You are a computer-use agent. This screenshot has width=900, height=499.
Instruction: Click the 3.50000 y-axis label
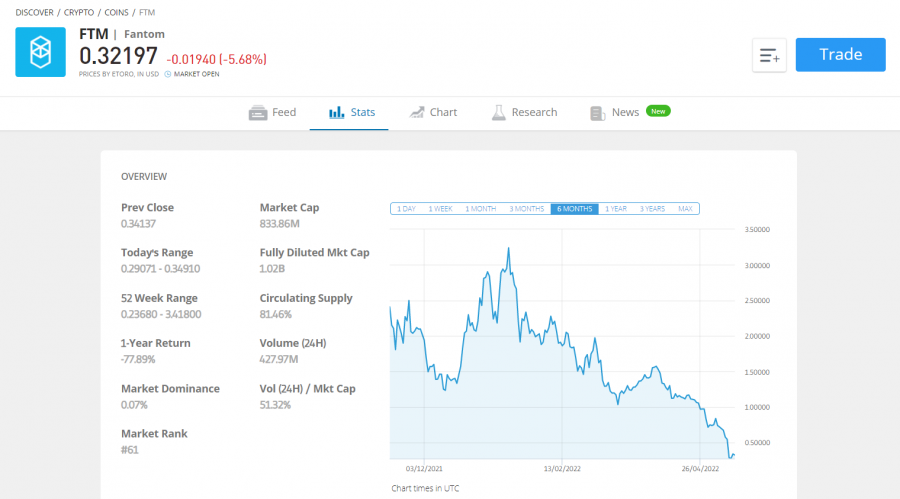[757, 229]
